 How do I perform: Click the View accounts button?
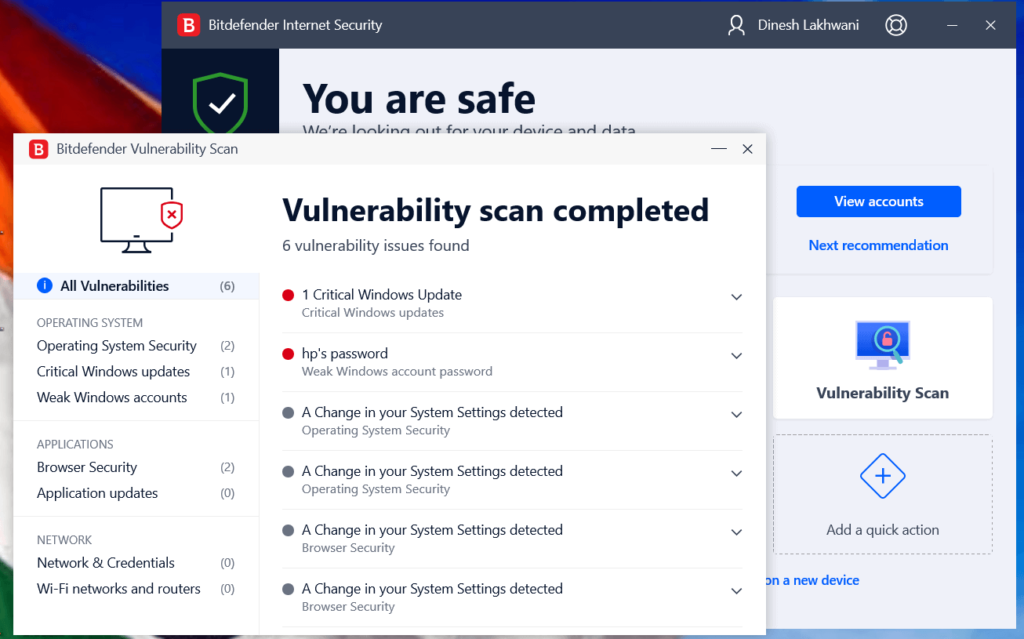pos(878,201)
